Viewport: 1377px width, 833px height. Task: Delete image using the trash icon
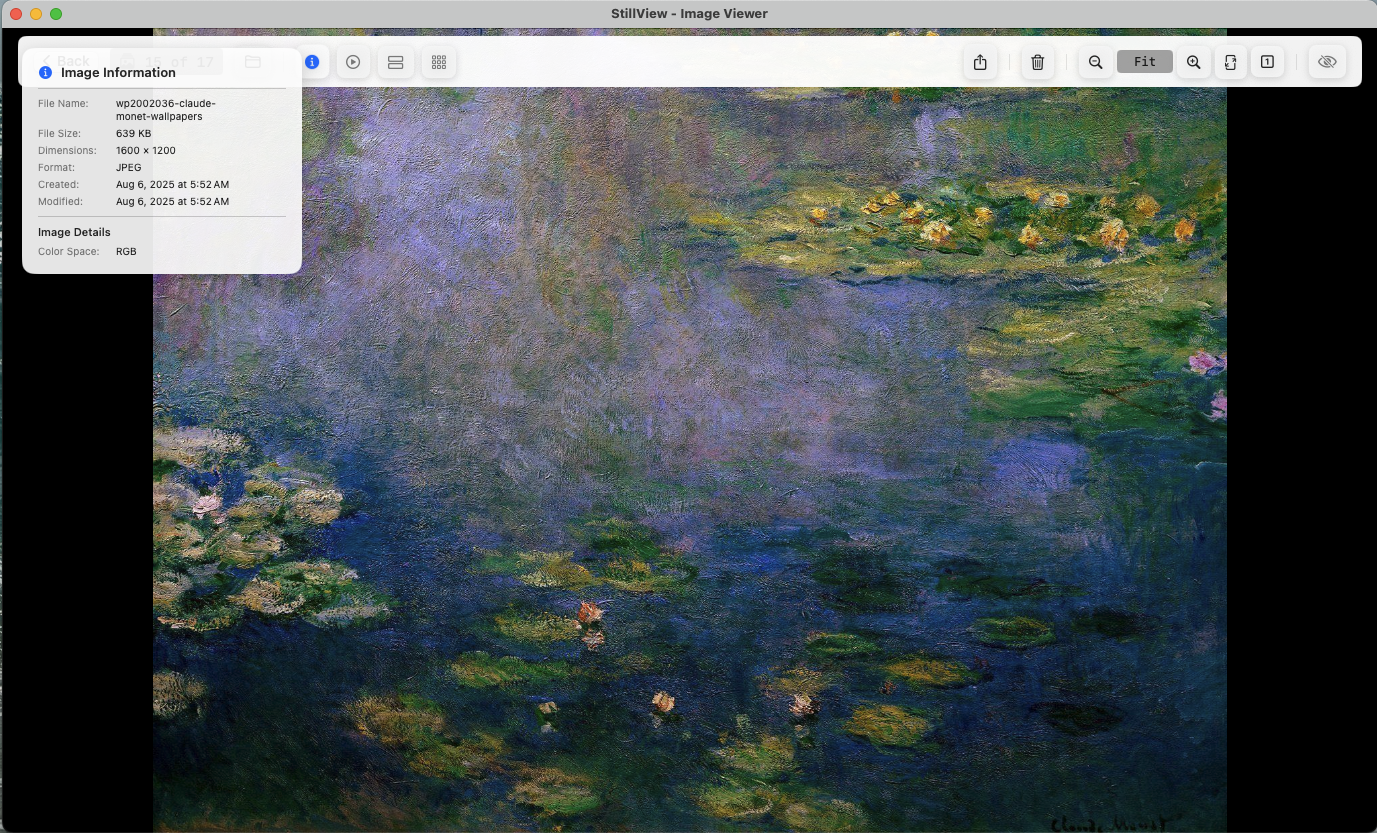[x=1037, y=62]
